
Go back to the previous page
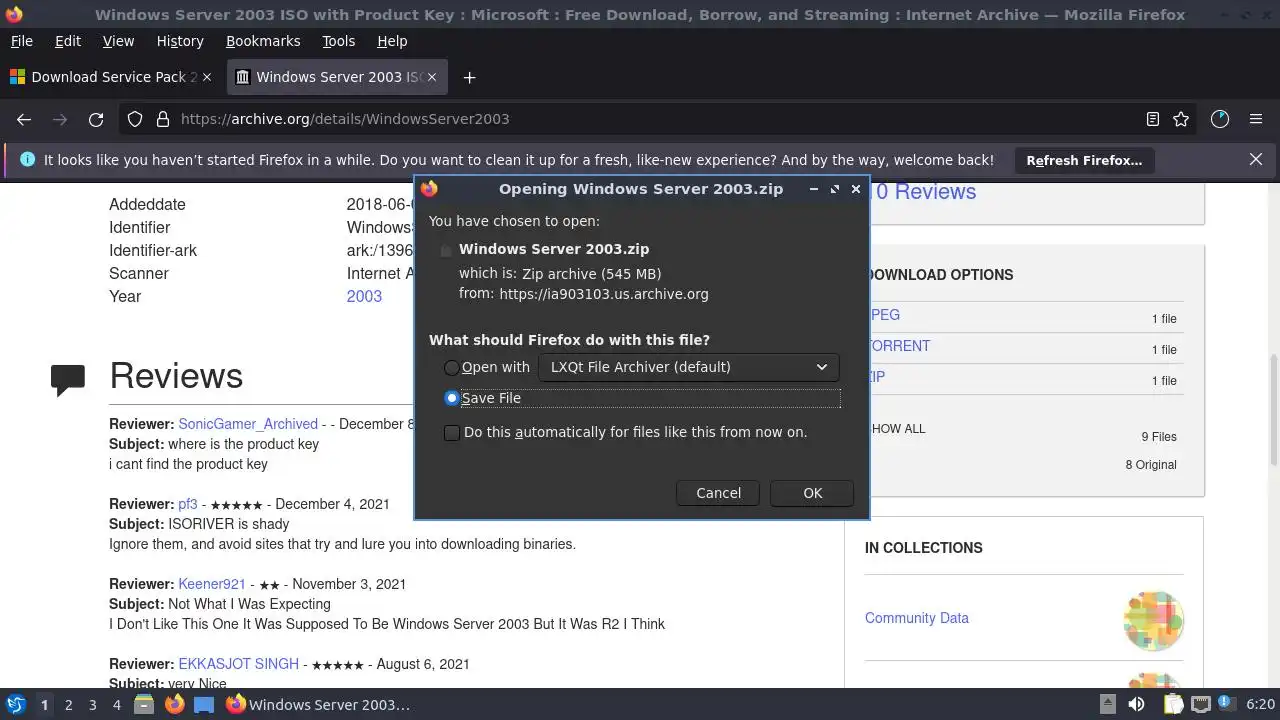point(24,119)
